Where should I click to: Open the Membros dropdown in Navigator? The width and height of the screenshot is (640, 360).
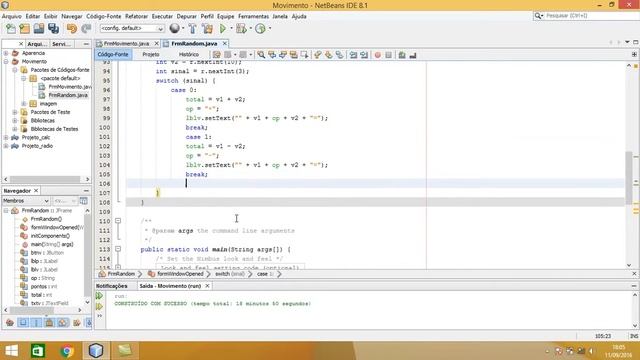pyautogui.click(x=26, y=201)
